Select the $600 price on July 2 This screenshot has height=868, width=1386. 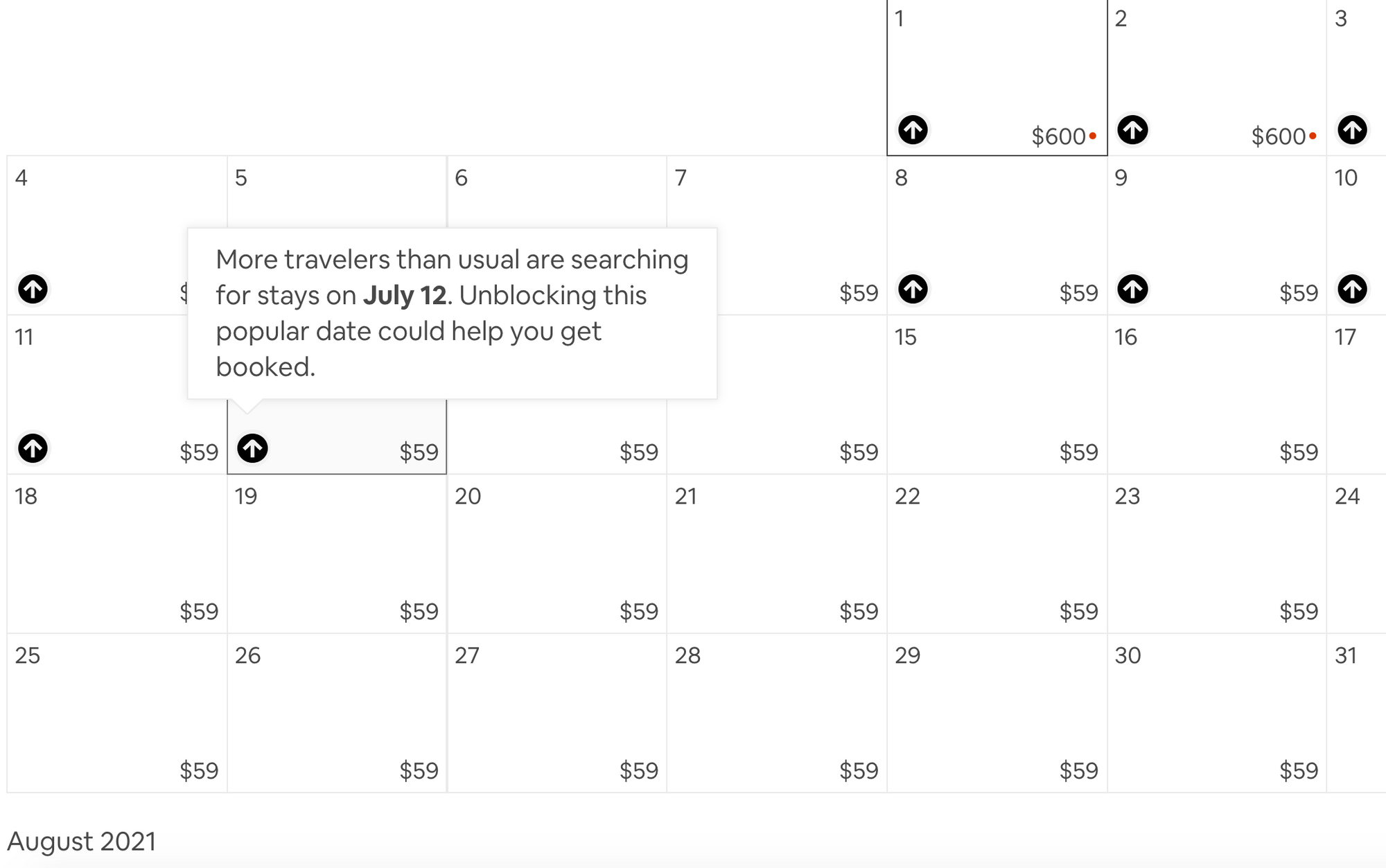click(1277, 136)
